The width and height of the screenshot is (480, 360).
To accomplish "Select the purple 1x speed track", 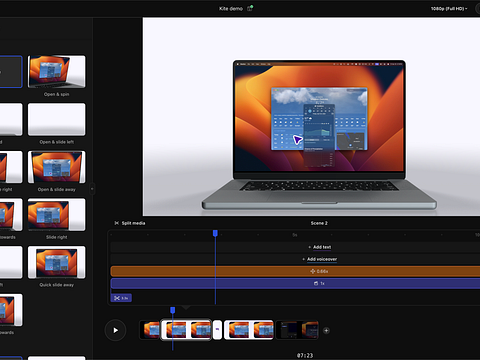I will tap(295, 283).
